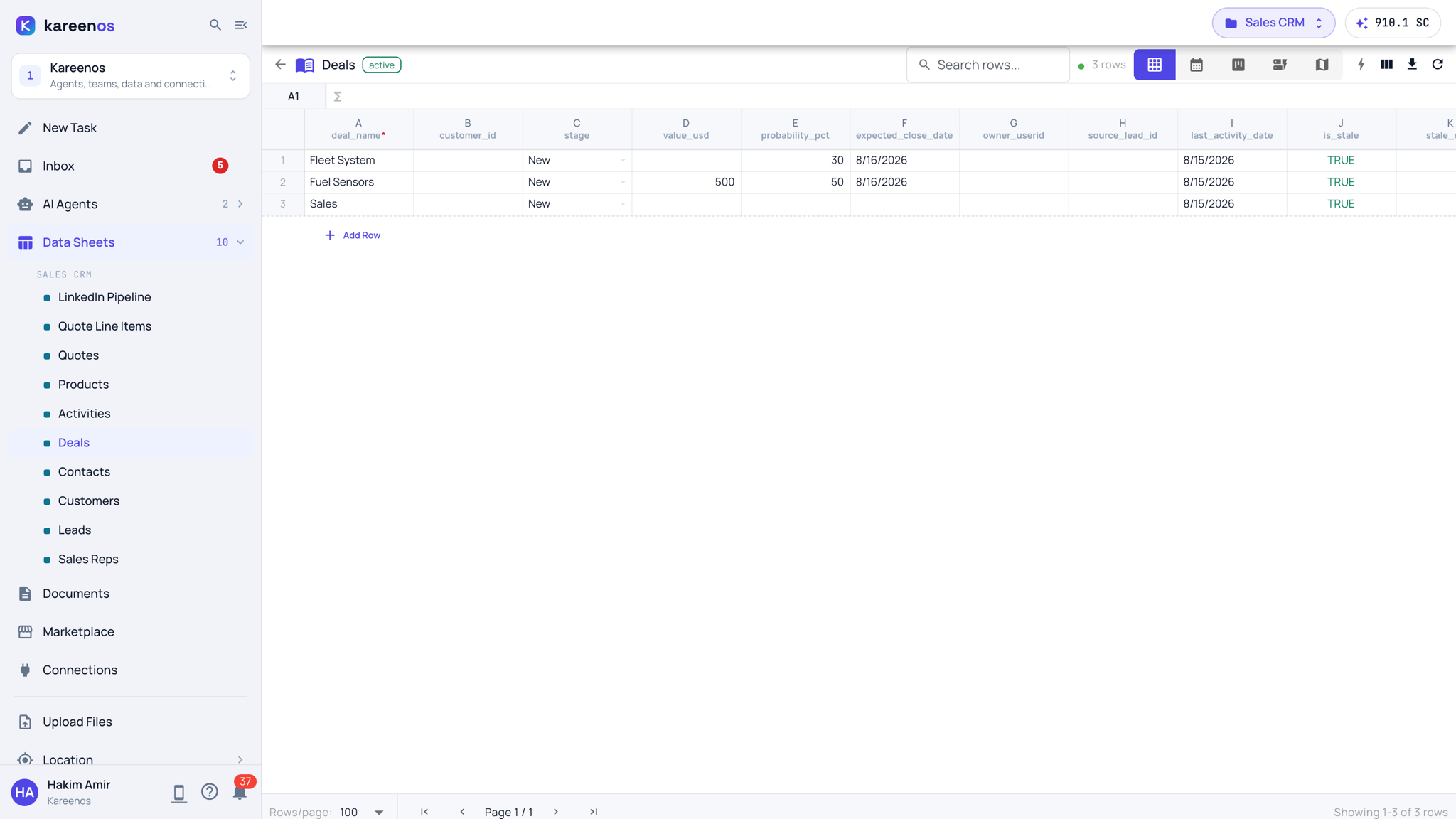Switch to map view

(x=1322, y=65)
